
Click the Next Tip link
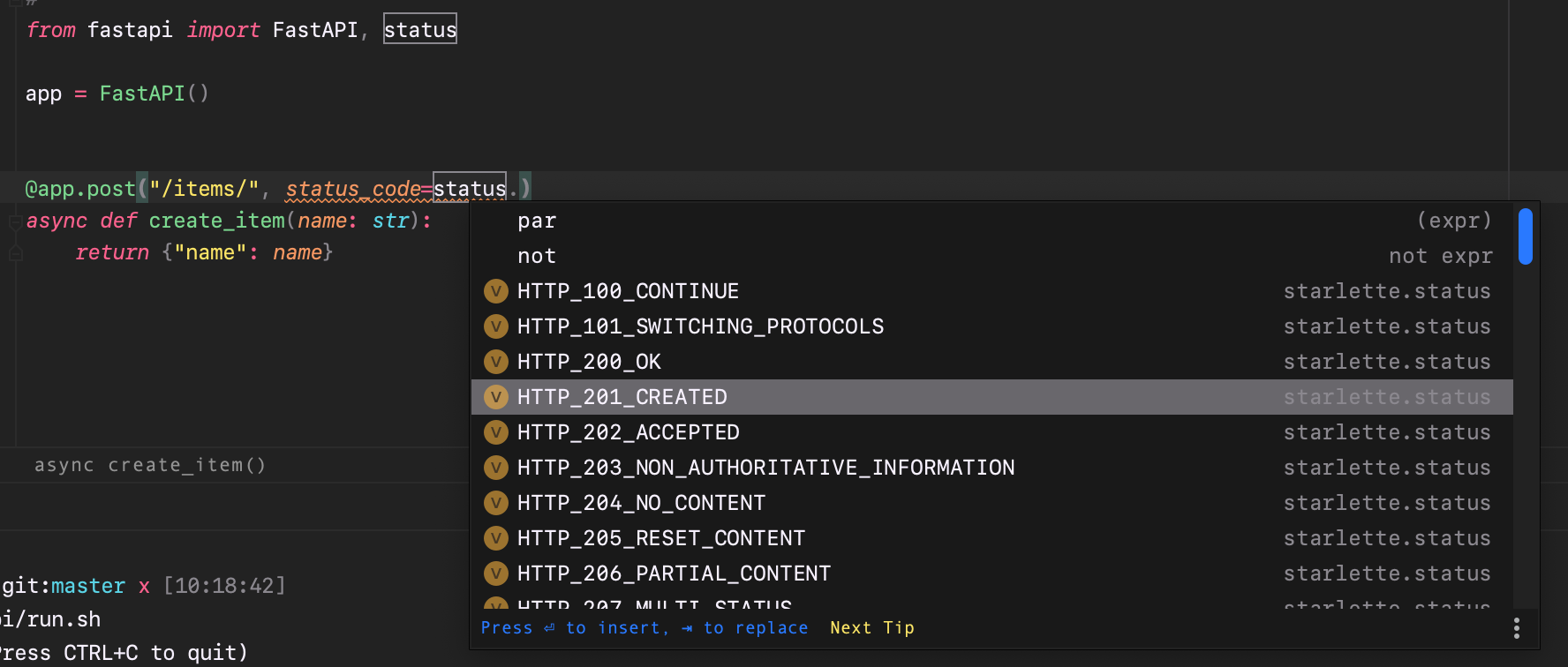click(x=871, y=628)
